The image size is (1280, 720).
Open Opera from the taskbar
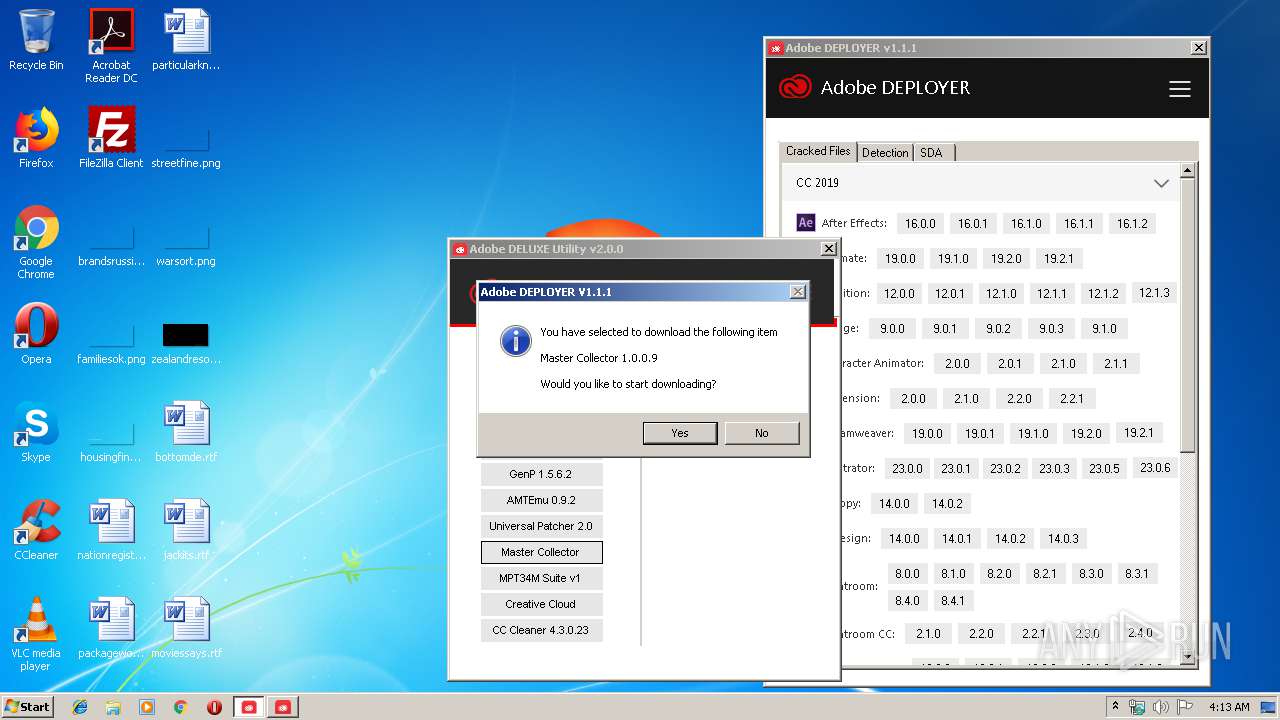(214, 707)
